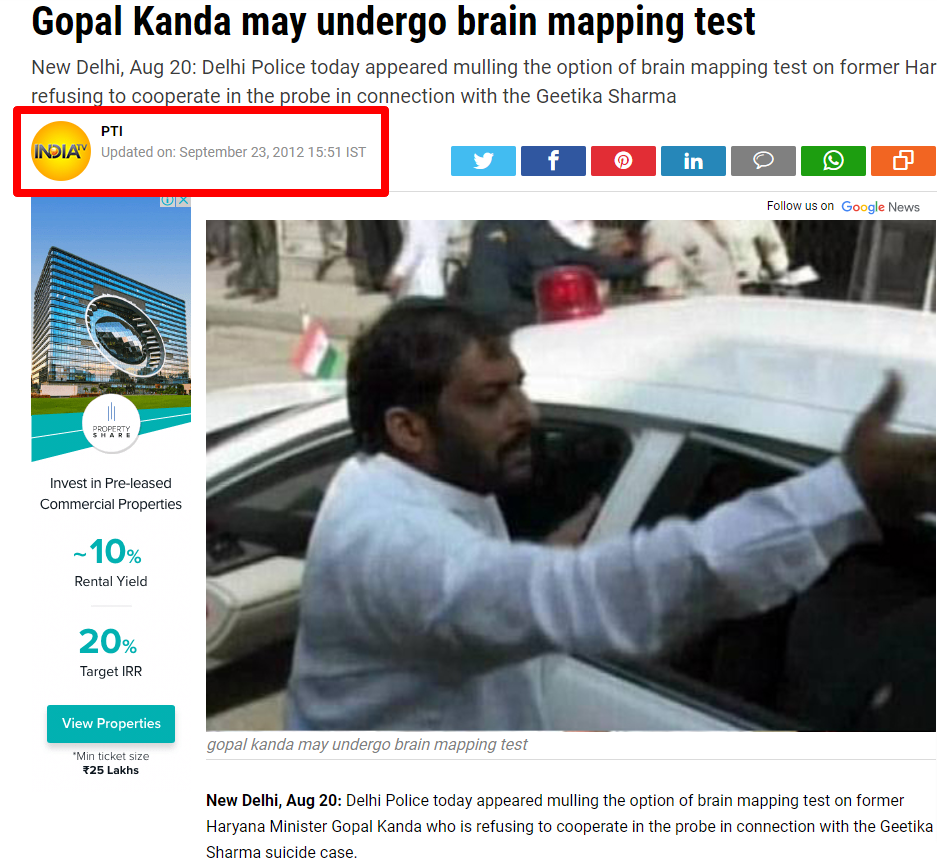This screenshot has width=937, height=860.
Task: Share article on WhatsApp
Action: 833,161
